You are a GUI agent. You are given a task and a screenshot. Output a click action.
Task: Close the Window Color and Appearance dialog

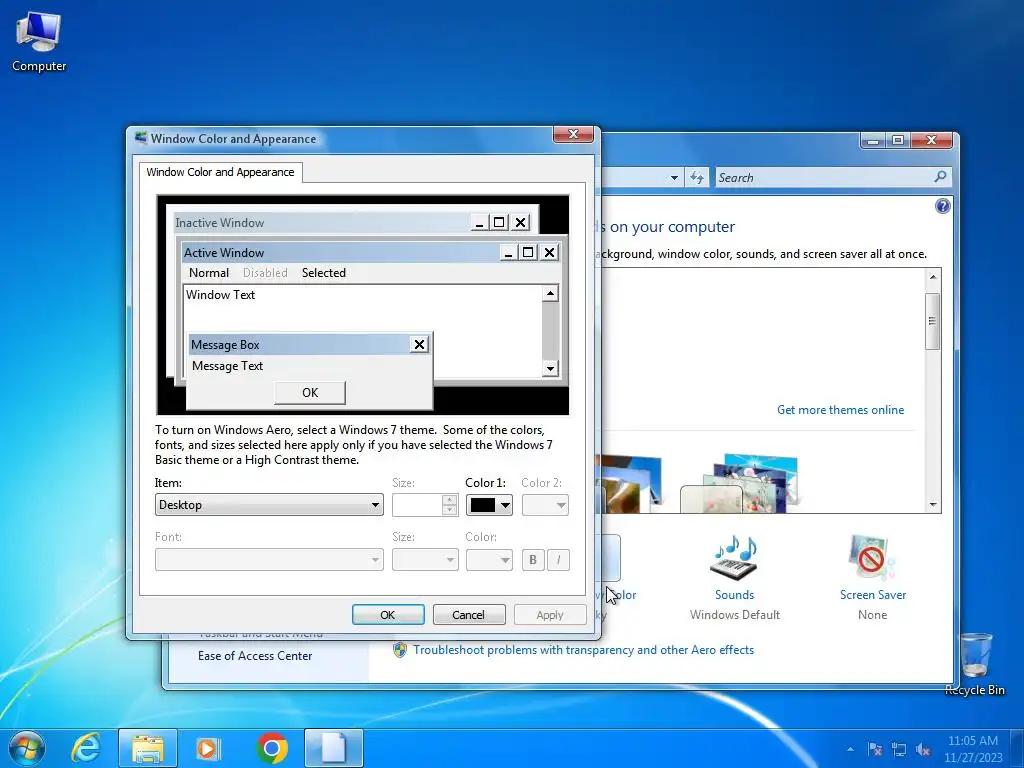point(573,135)
